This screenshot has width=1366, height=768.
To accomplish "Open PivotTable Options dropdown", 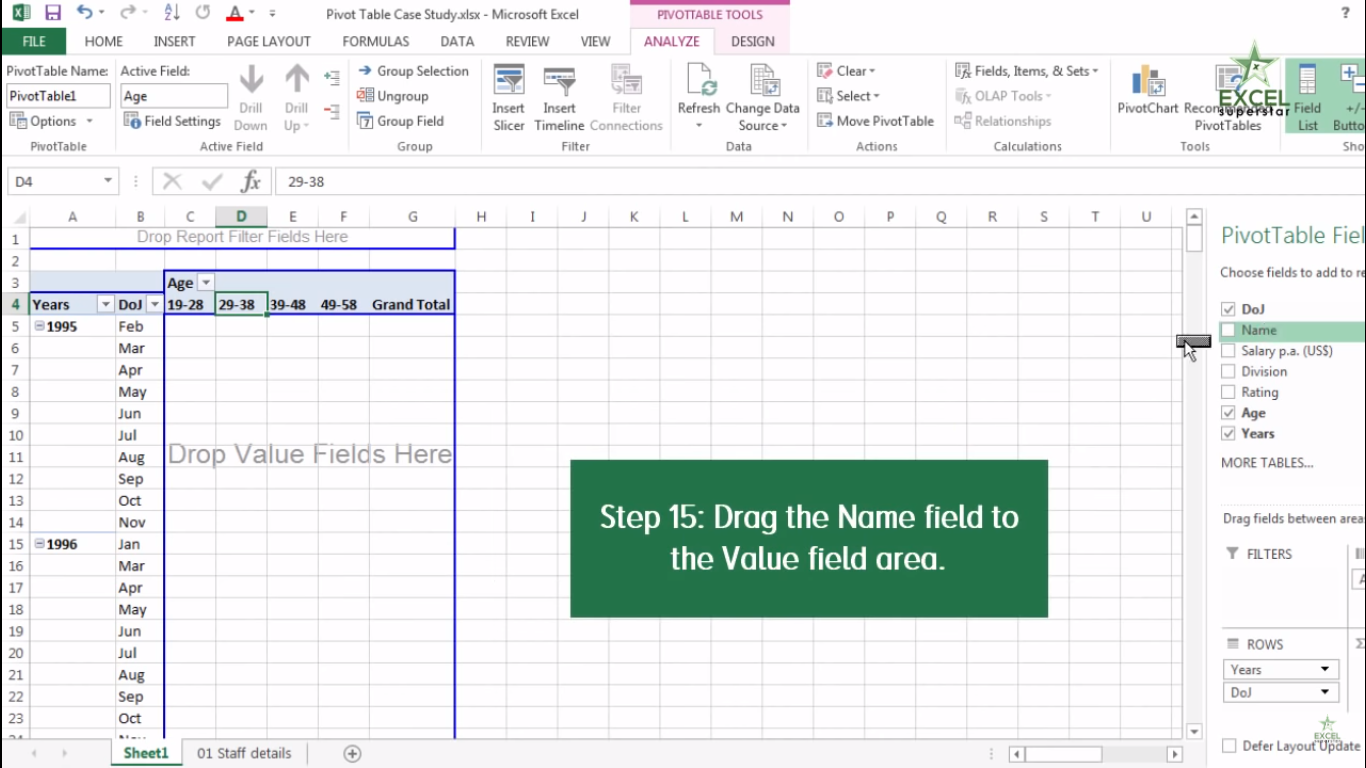I will [x=52, y=121].
